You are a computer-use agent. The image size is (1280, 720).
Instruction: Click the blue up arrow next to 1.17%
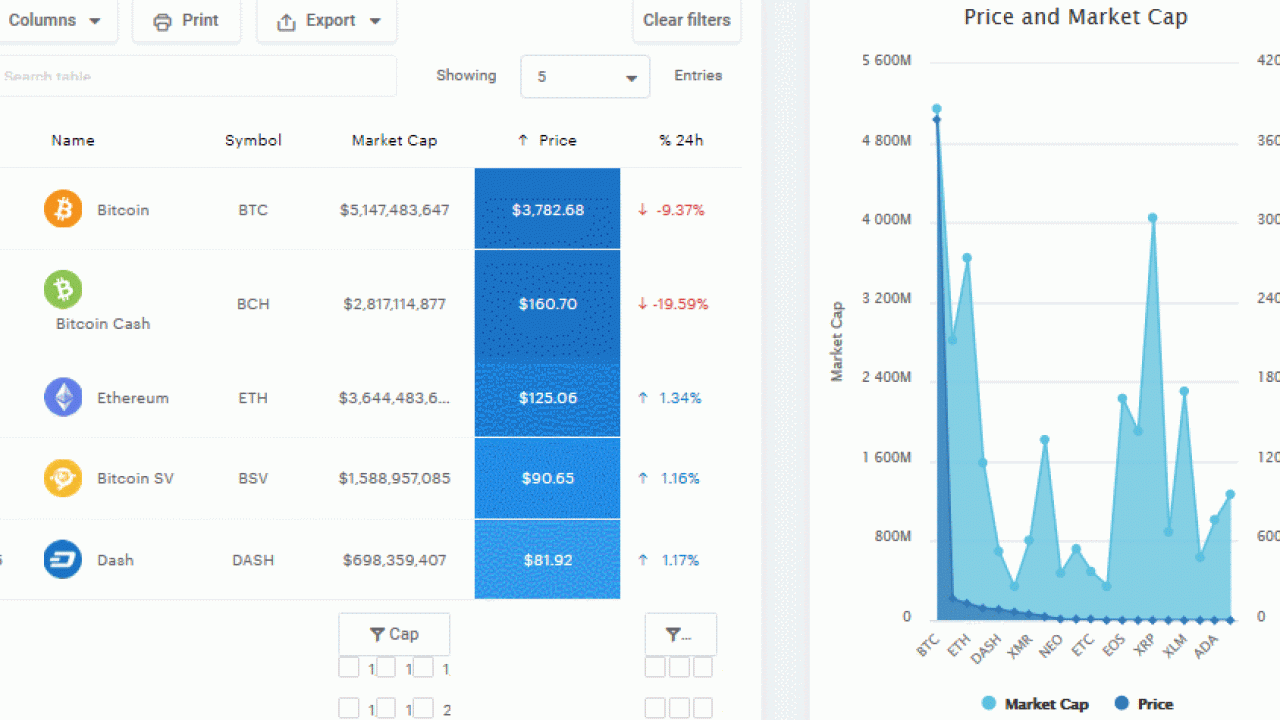click(x=643, y=560)
